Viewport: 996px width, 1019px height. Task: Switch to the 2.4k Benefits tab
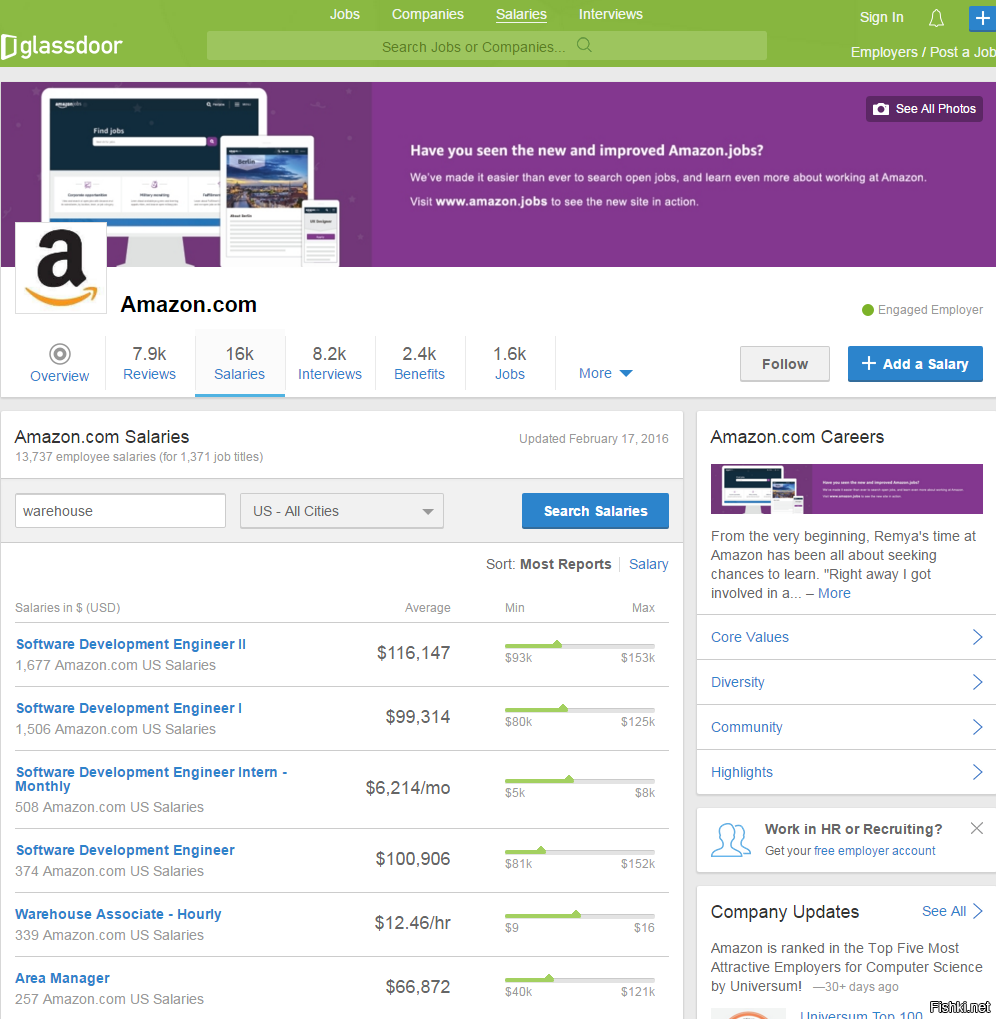click(x=420, y=363)
